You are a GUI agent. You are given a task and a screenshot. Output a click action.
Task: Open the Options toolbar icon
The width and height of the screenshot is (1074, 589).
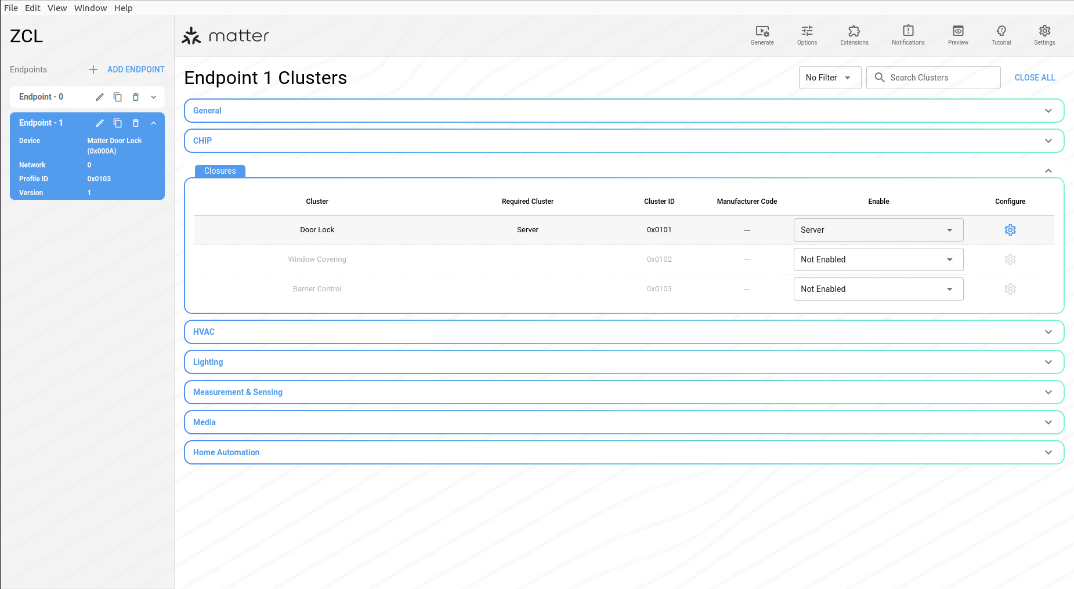click(x=807, y=34)
